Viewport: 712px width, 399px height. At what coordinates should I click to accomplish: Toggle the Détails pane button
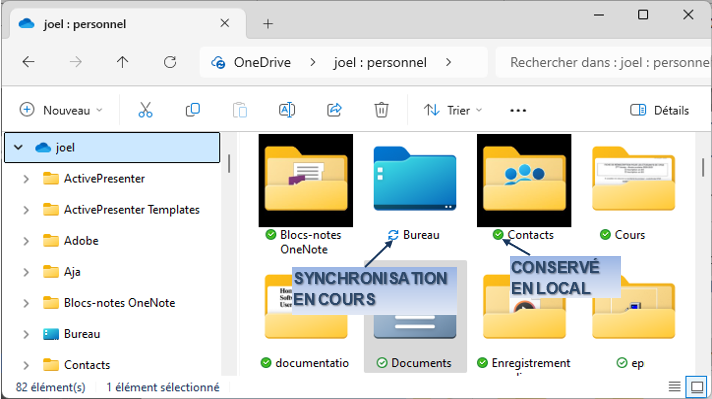pos(659,110)
